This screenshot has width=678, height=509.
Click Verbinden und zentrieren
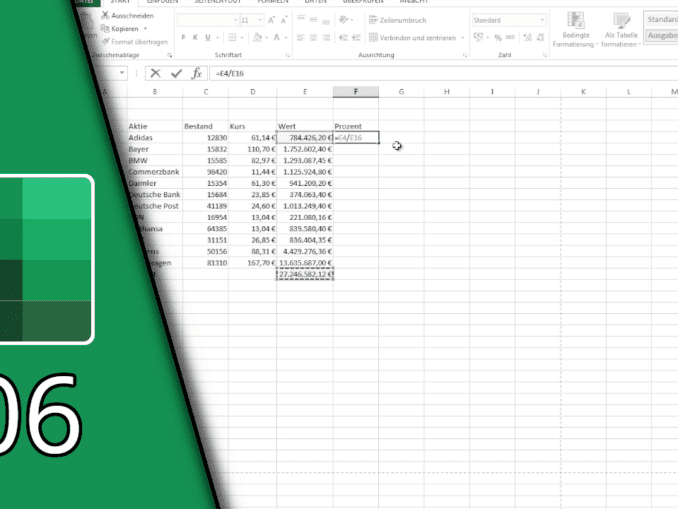[413, 38]
